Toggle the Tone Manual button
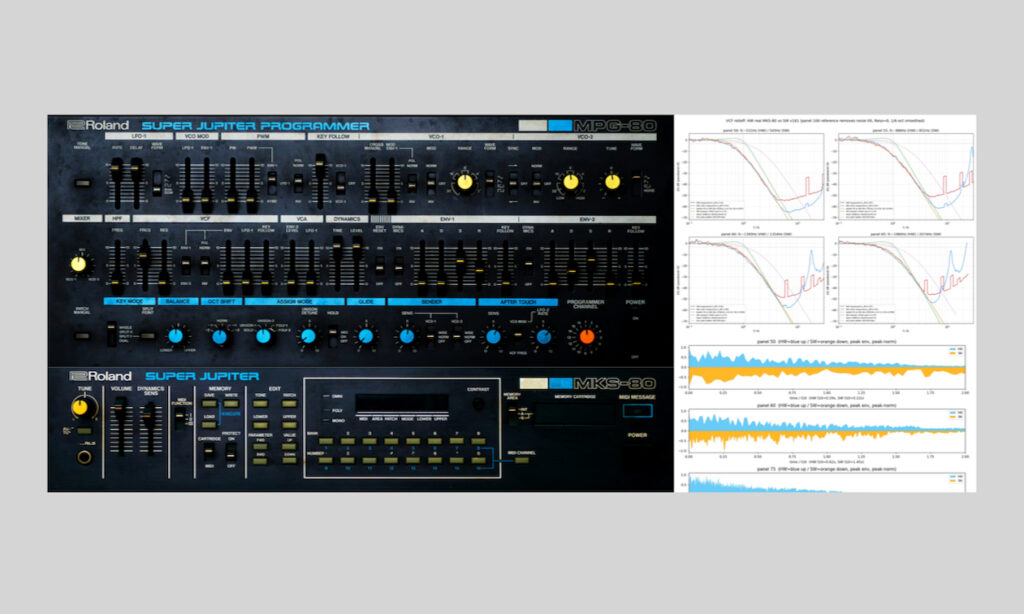Viewport: 1024px width, 614px height. [82, 183]
